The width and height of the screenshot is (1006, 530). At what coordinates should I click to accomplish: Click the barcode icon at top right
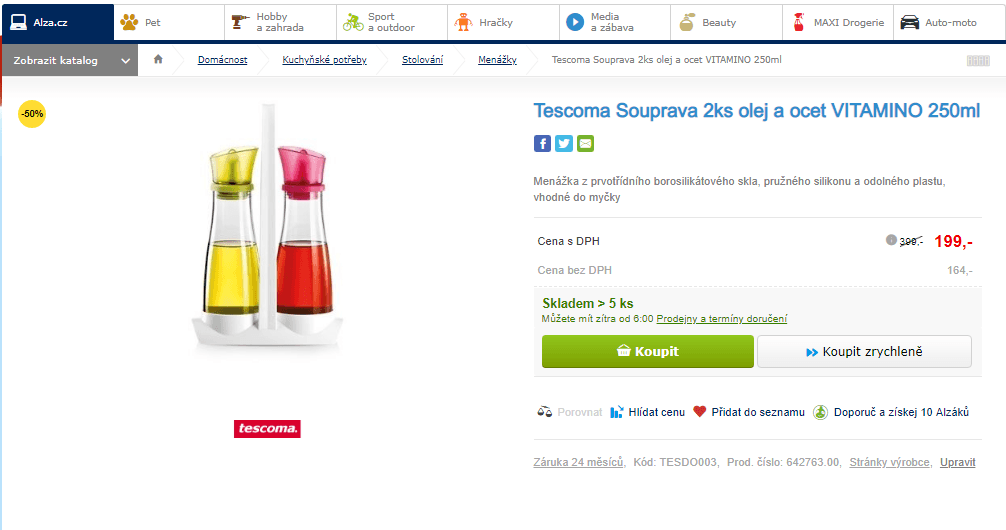point(978,61)
